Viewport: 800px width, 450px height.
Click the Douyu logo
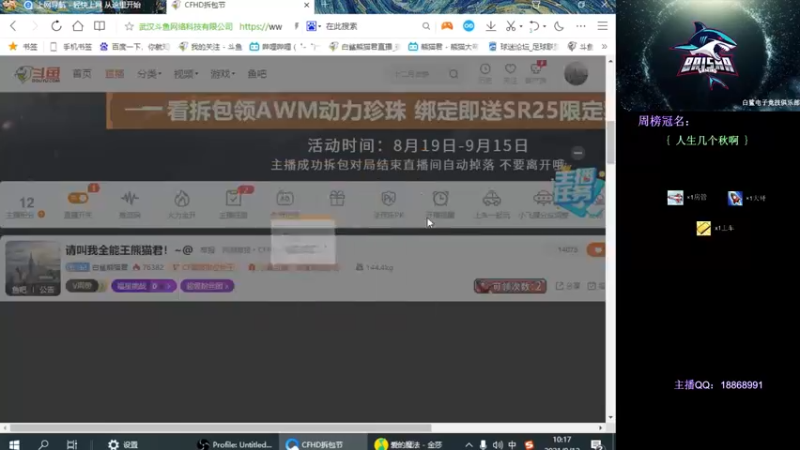37,74
